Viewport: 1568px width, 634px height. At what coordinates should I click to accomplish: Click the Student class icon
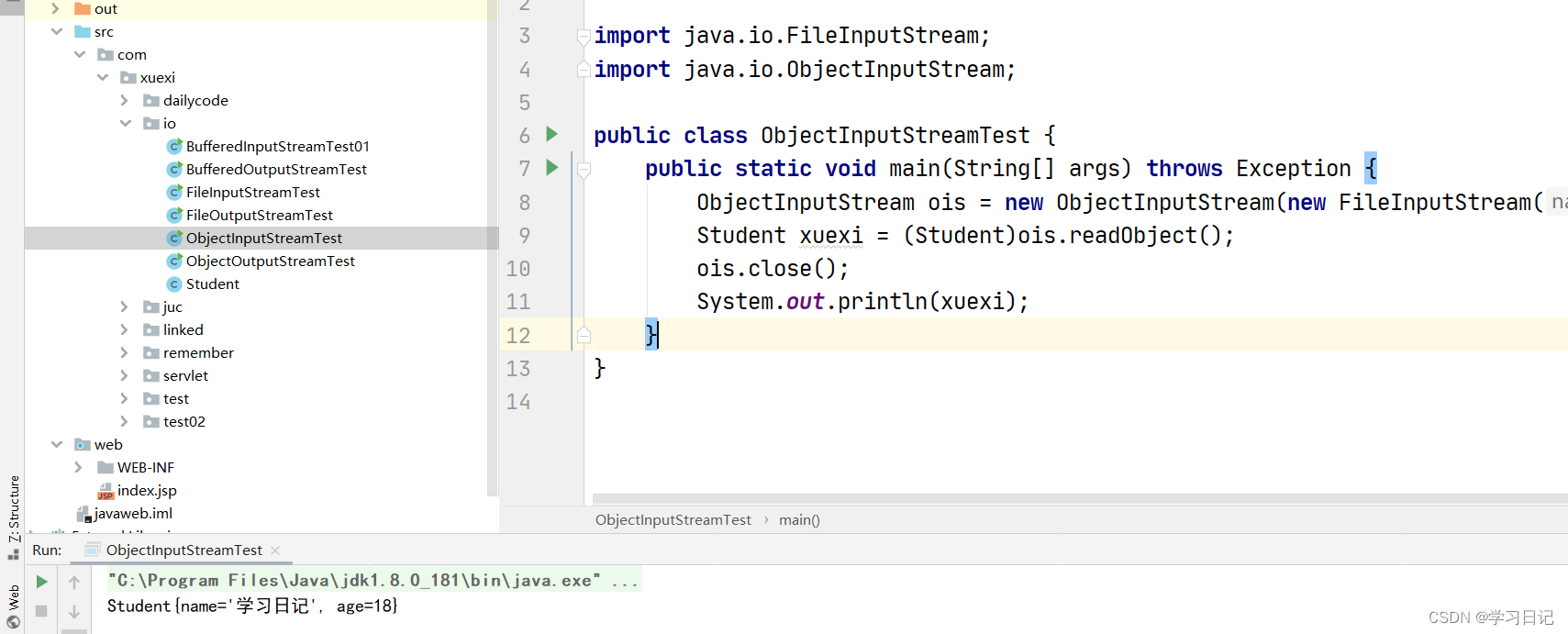(174, 284)
